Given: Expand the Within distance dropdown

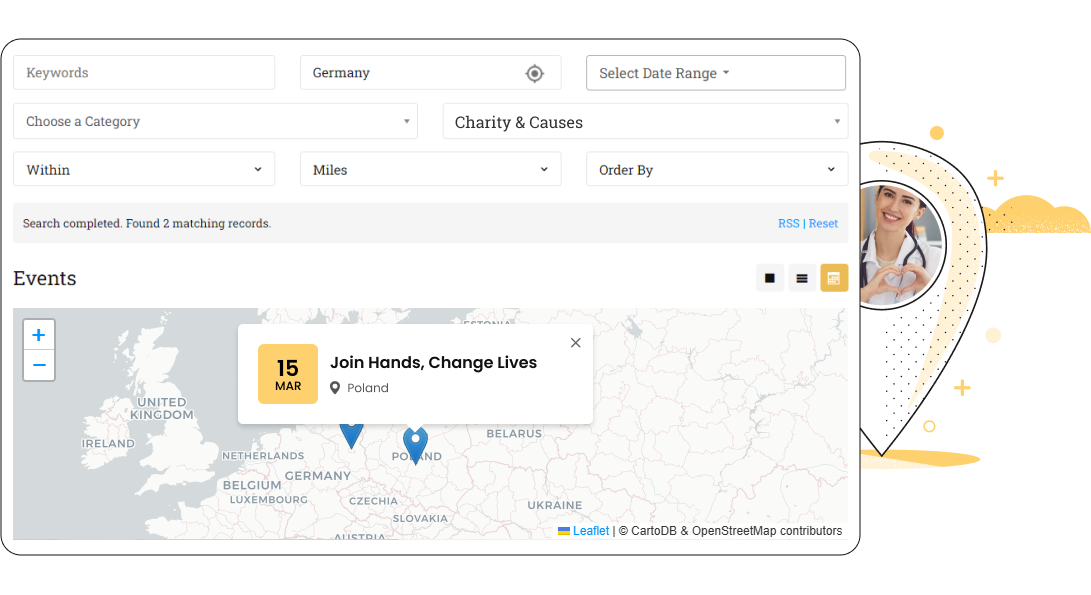Looking at the screenshot, I should (x=143, y=169).
